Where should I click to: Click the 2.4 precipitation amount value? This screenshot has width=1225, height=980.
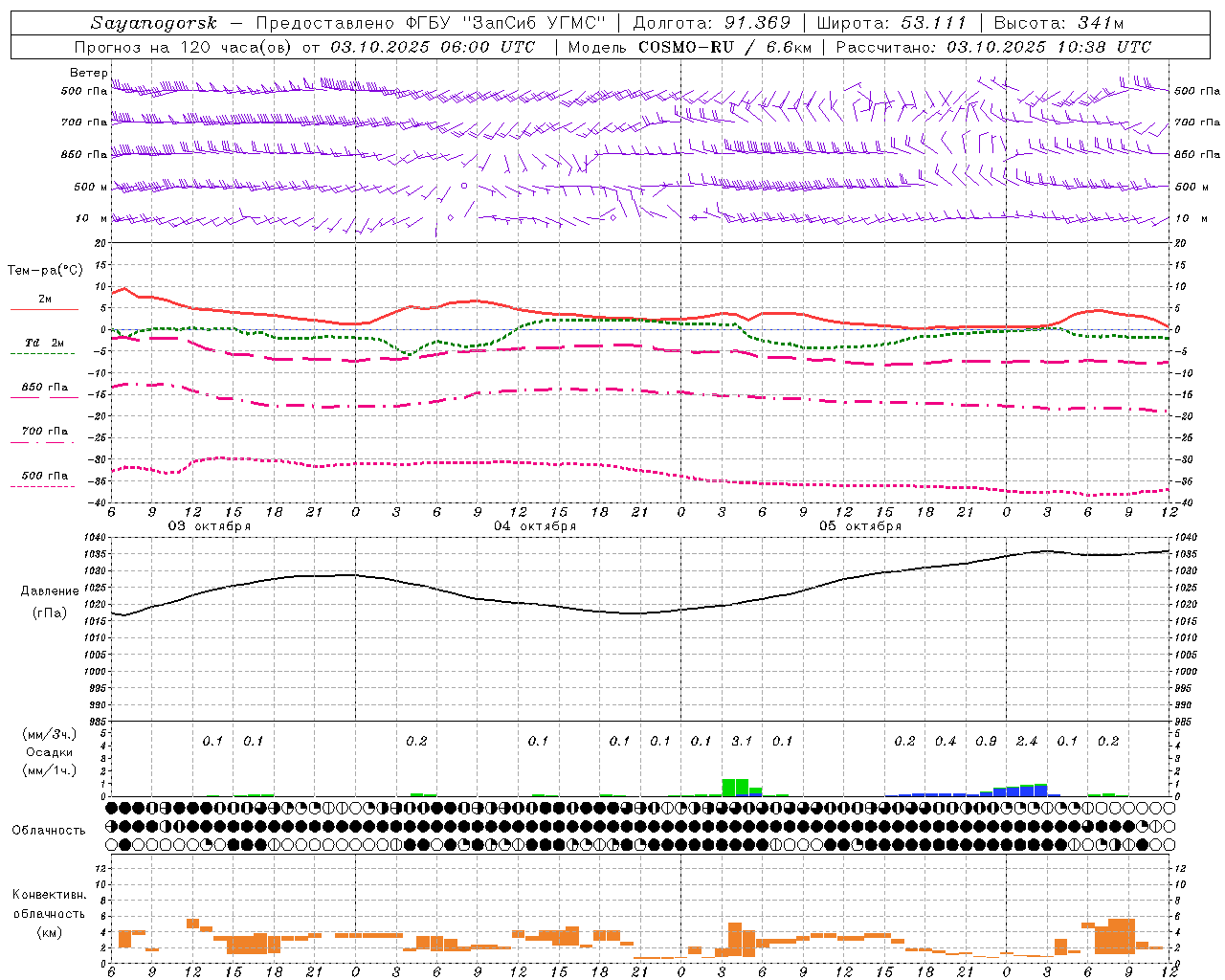(1027, 742)
